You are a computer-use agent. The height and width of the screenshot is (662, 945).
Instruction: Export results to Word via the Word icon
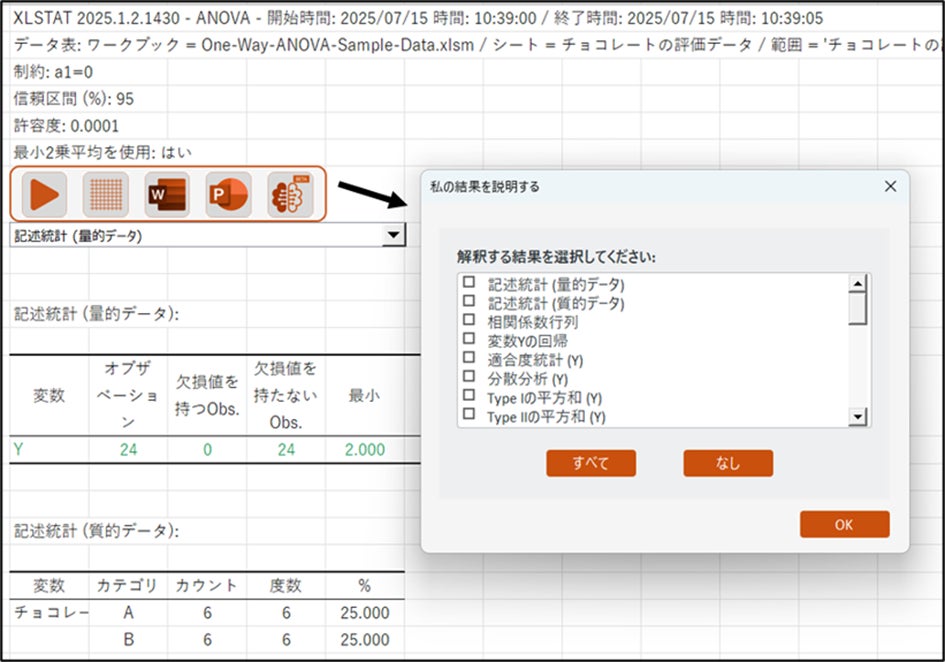point(166,195)
